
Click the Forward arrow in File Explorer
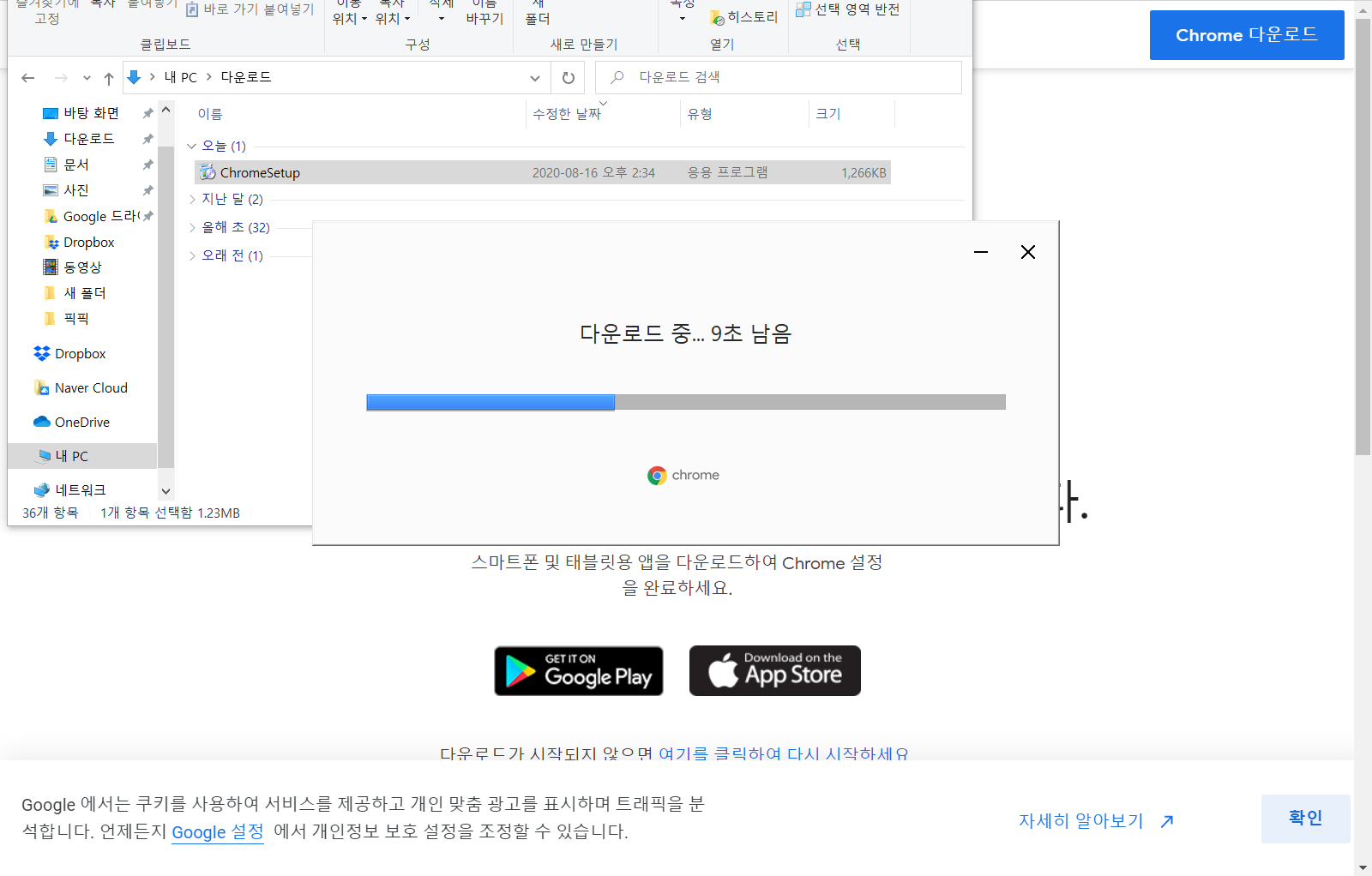[x=61, y=78]
